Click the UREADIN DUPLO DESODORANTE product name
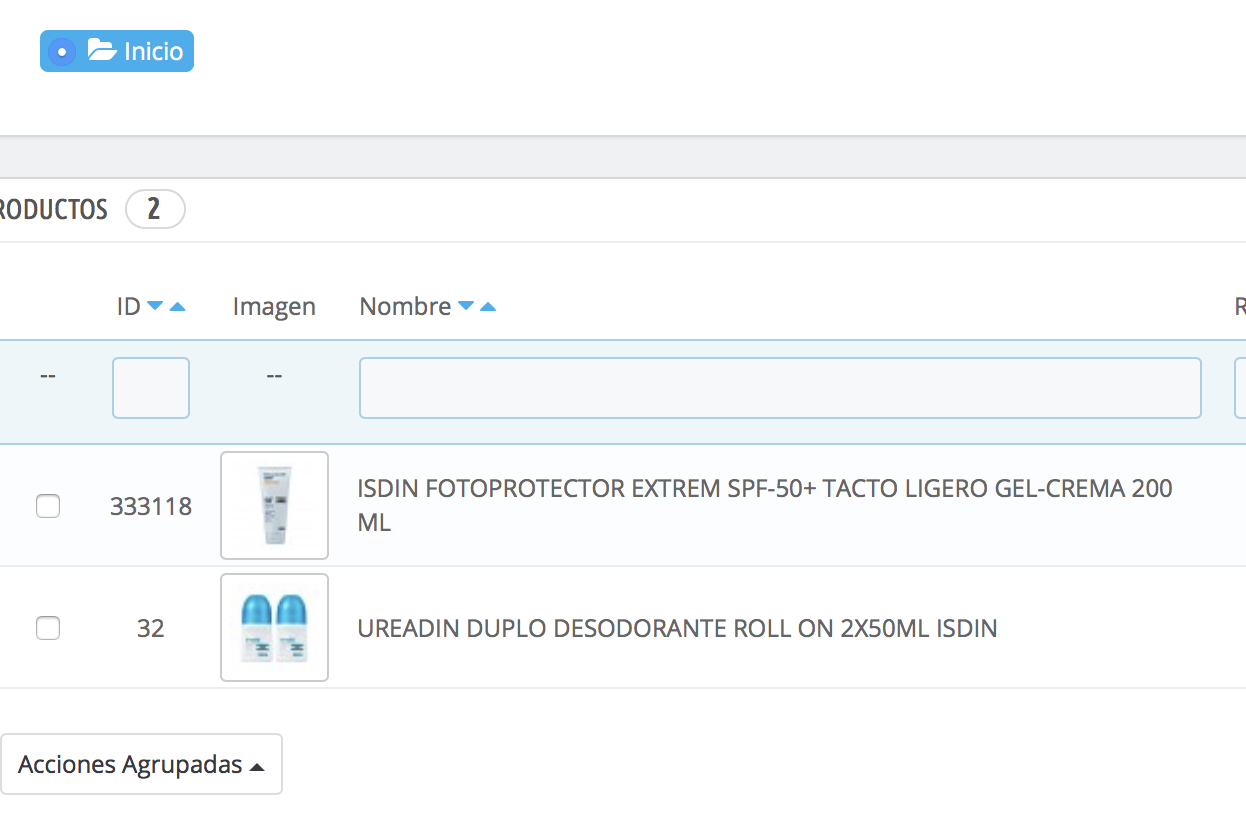Image resolution: width=1246 pixels, height=830 pixels. tap(677, 629)
